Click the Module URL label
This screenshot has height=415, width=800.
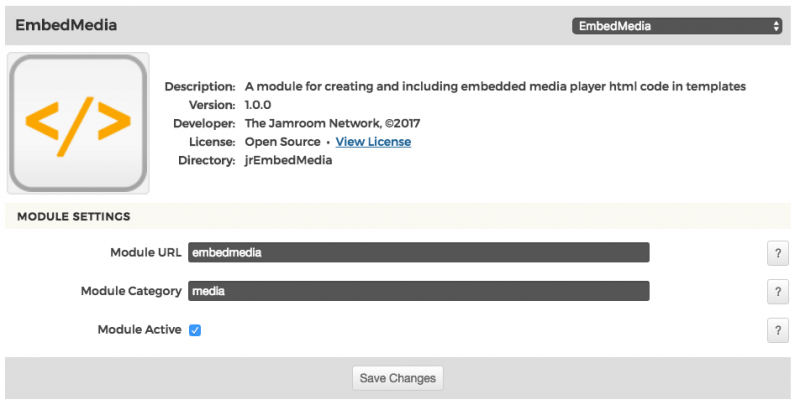[x=145, y=253]
